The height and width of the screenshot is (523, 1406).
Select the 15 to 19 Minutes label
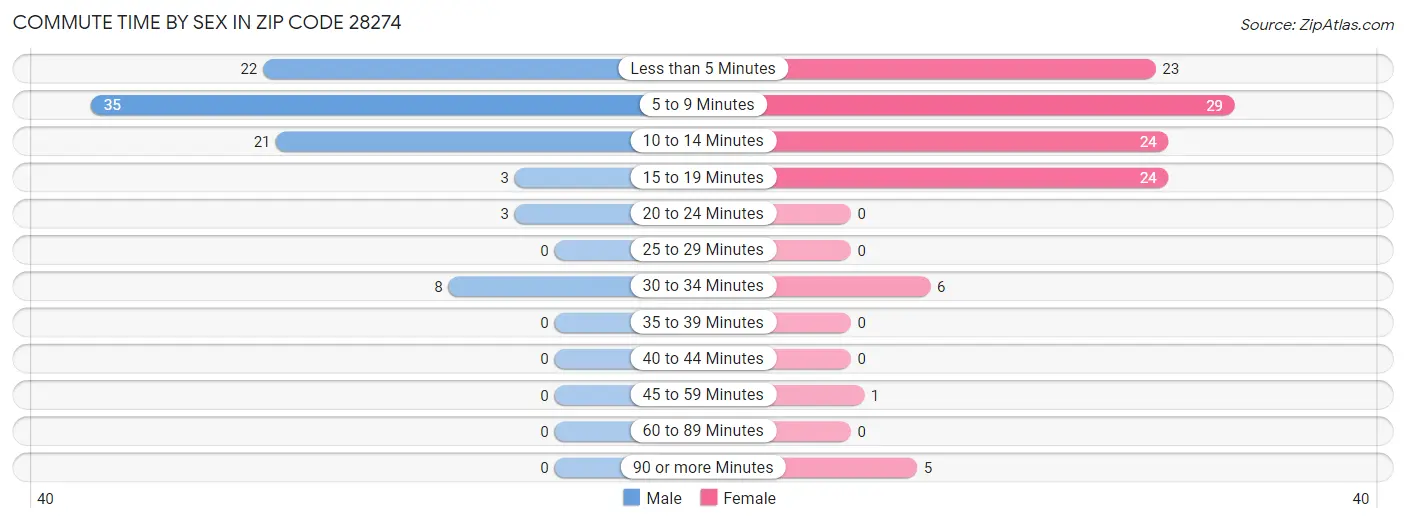[x=703, y=178]
